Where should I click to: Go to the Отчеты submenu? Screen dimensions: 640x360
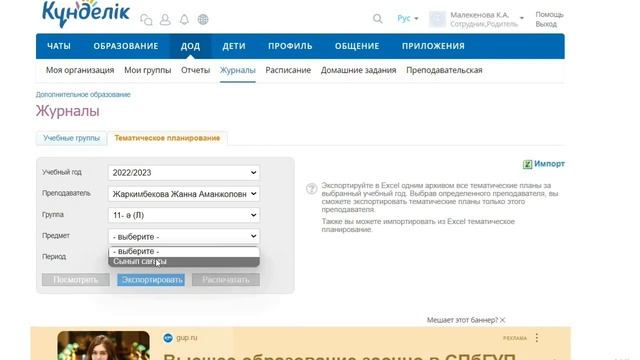coord(196,70)
